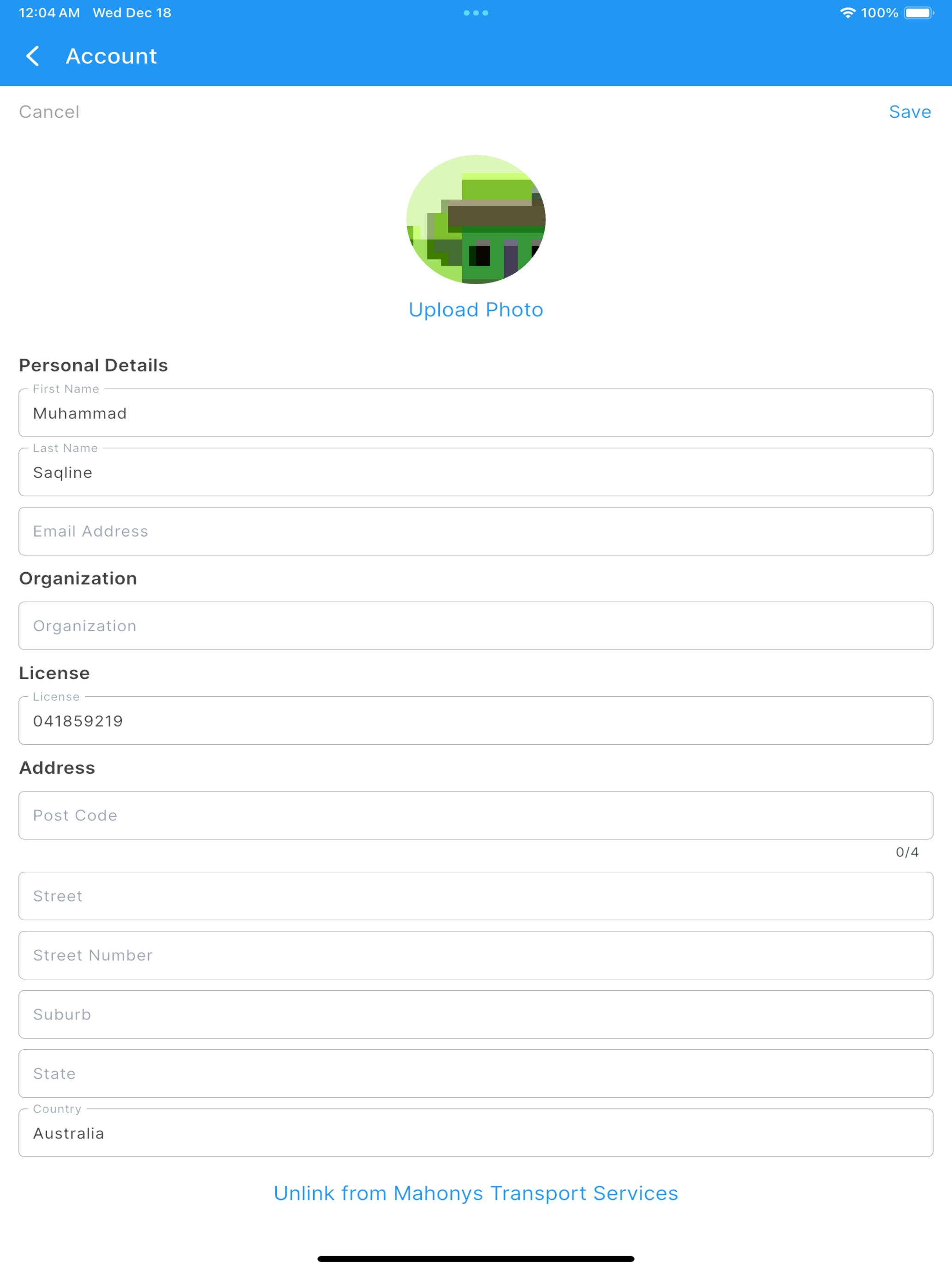
Task: Tap the profile photo avatar
Action: (476, 219)
